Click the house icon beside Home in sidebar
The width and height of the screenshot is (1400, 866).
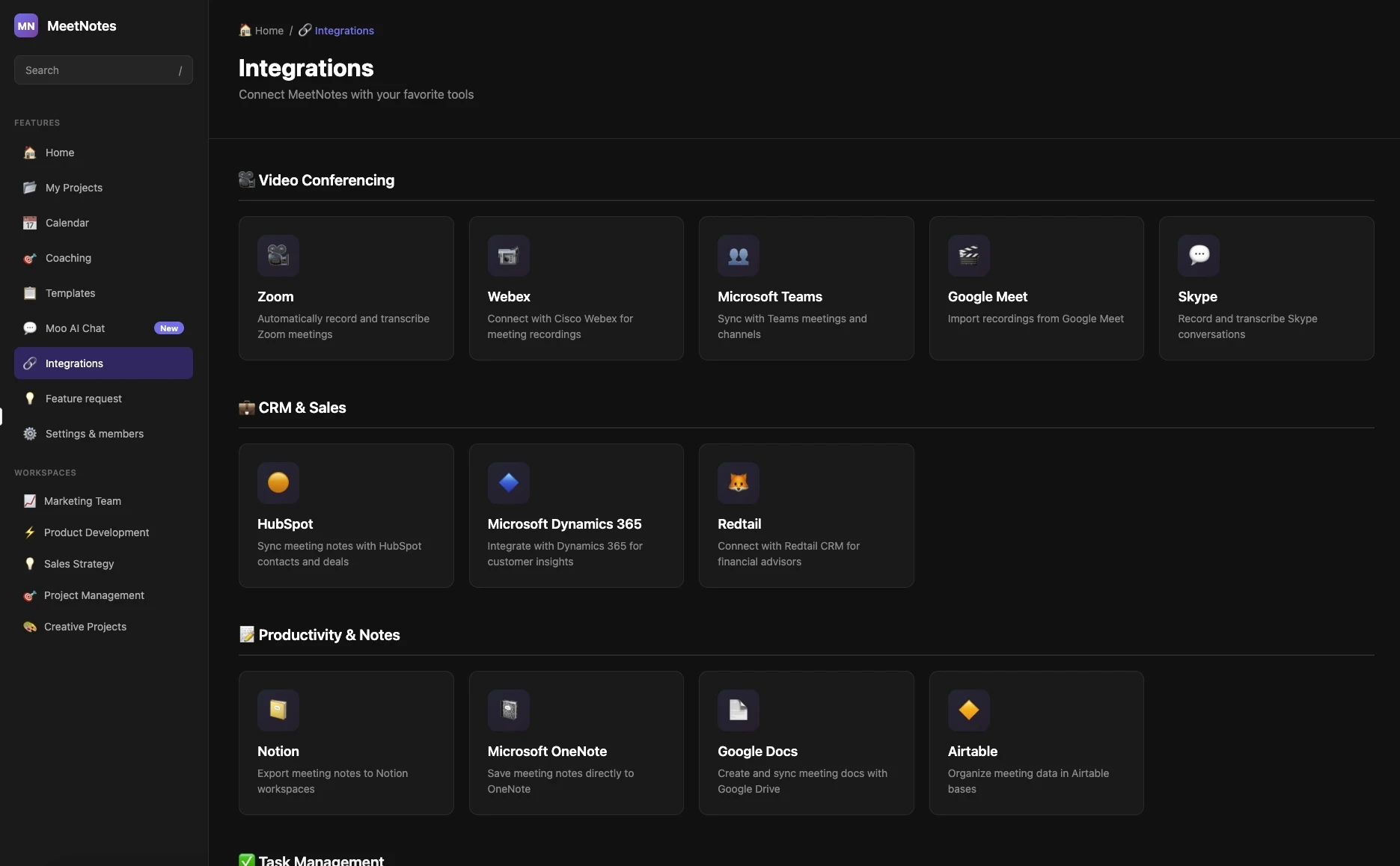click(x=30, y=153)
